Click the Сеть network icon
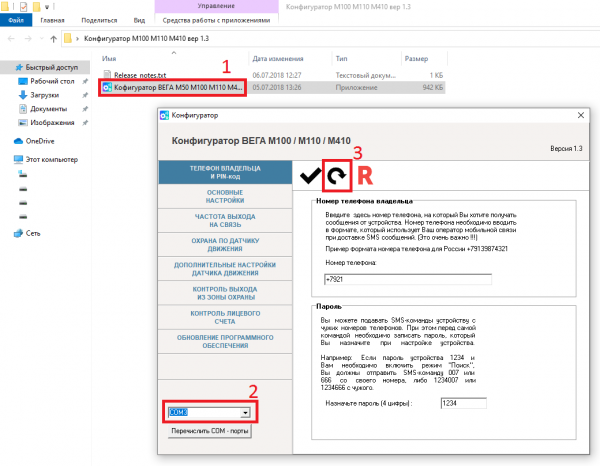The width and height of the screenshot is (600, 466). (x=18, y=233)
